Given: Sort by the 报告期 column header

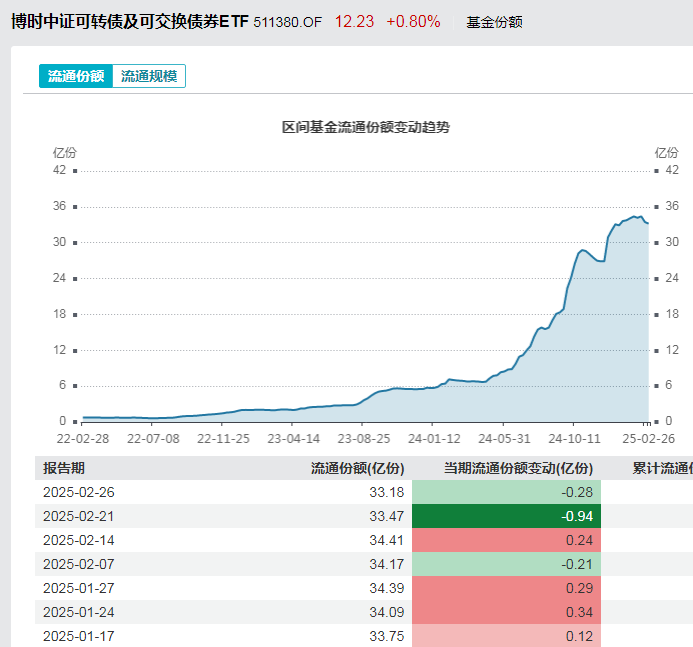Looking at the screenshot, I should click(64, 468).
